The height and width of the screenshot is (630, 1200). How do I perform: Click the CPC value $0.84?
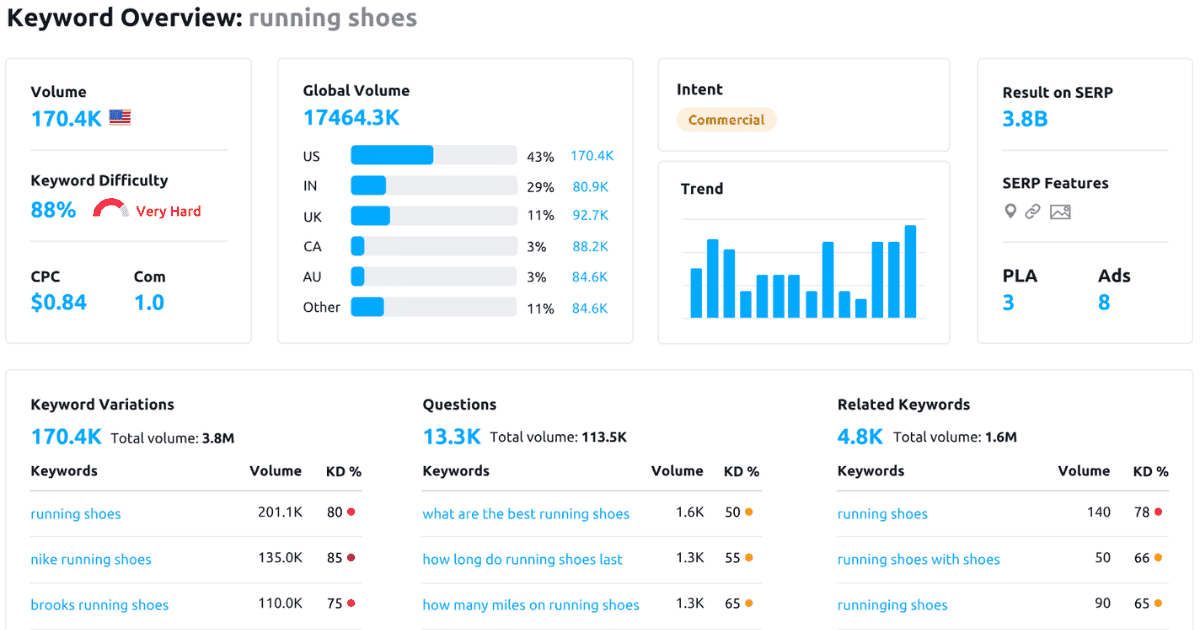(59, 302)
